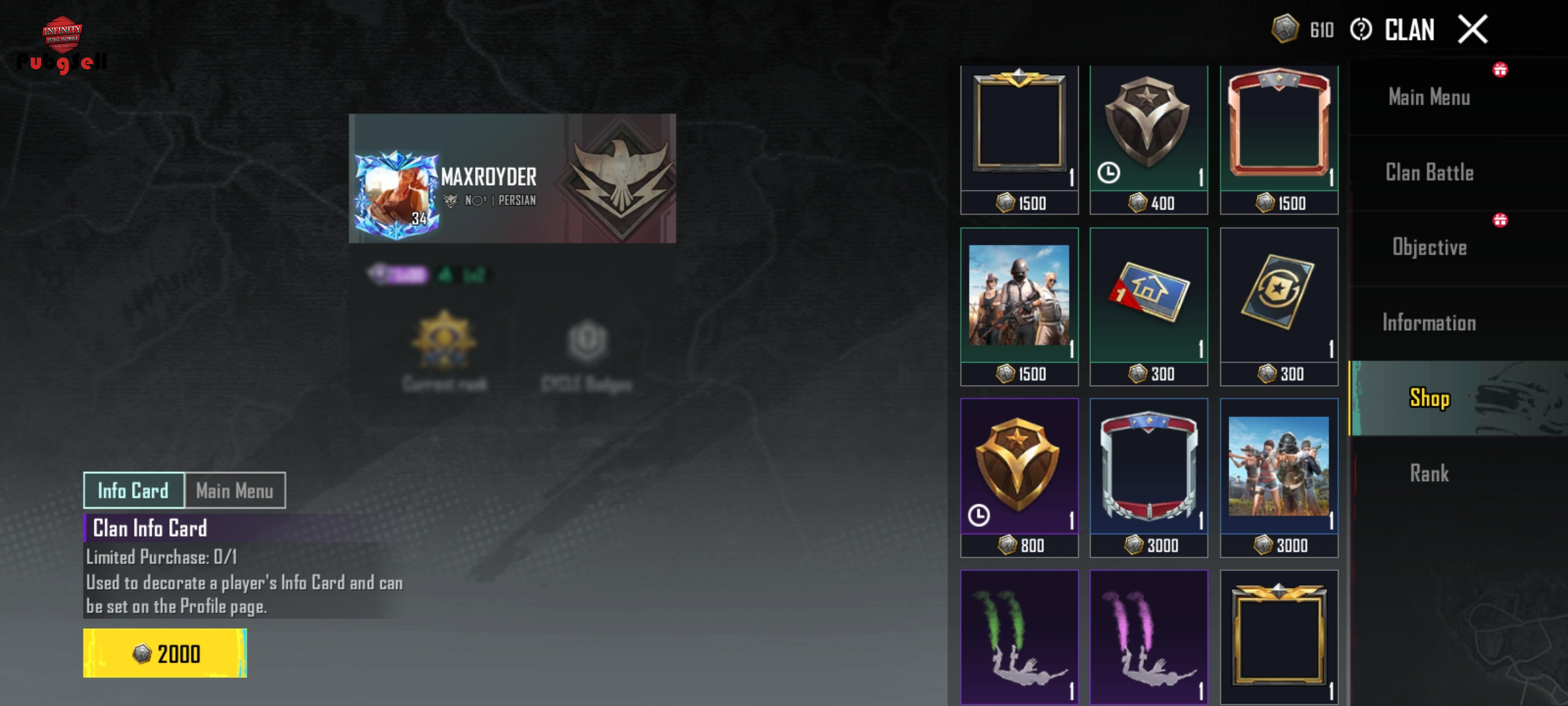Select the gold shield badge costing 800
The width and height of the screenshot is (1568, 706).
(x=1019, y=478)
